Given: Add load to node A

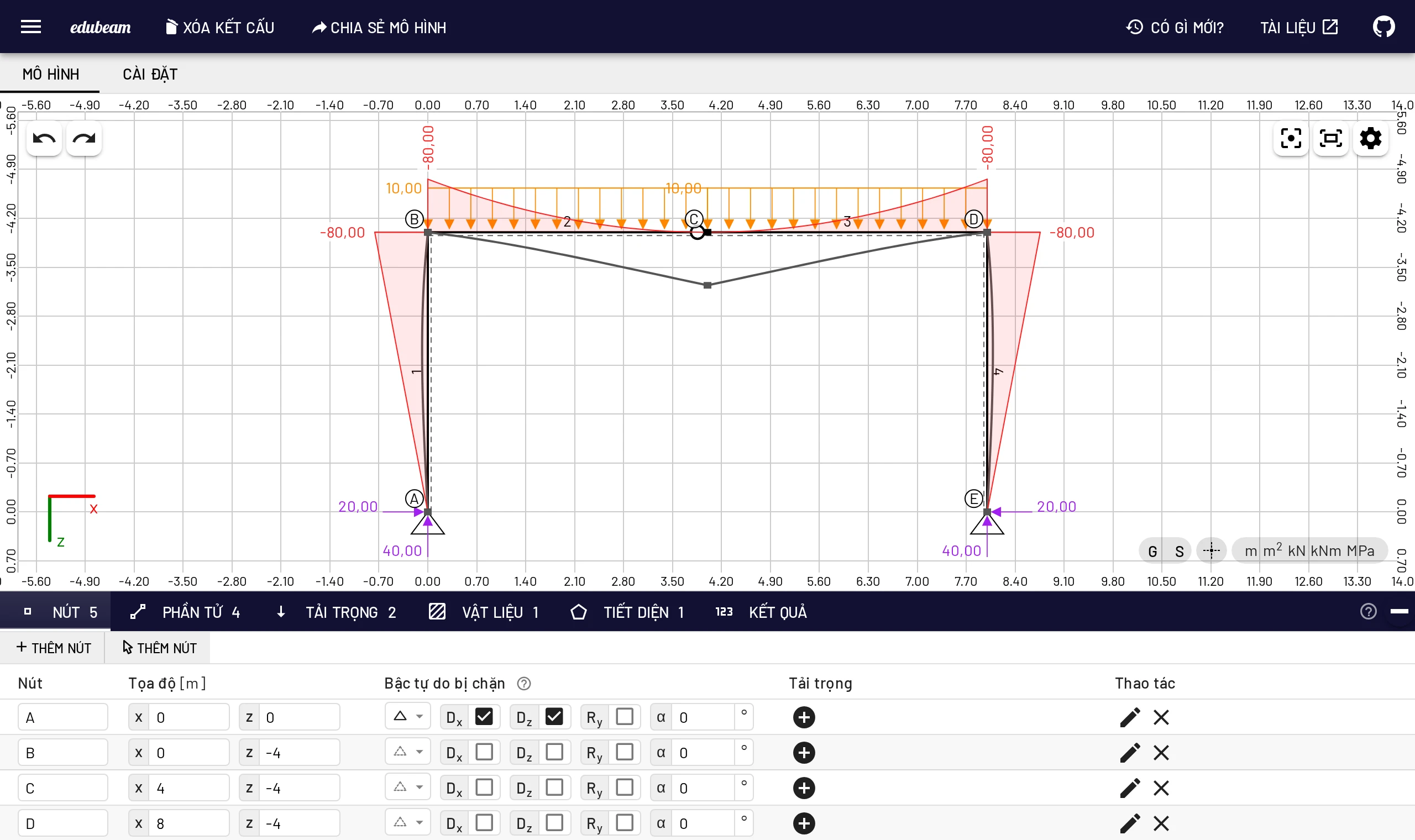Looking at the screenshot, I should [804, 717].
